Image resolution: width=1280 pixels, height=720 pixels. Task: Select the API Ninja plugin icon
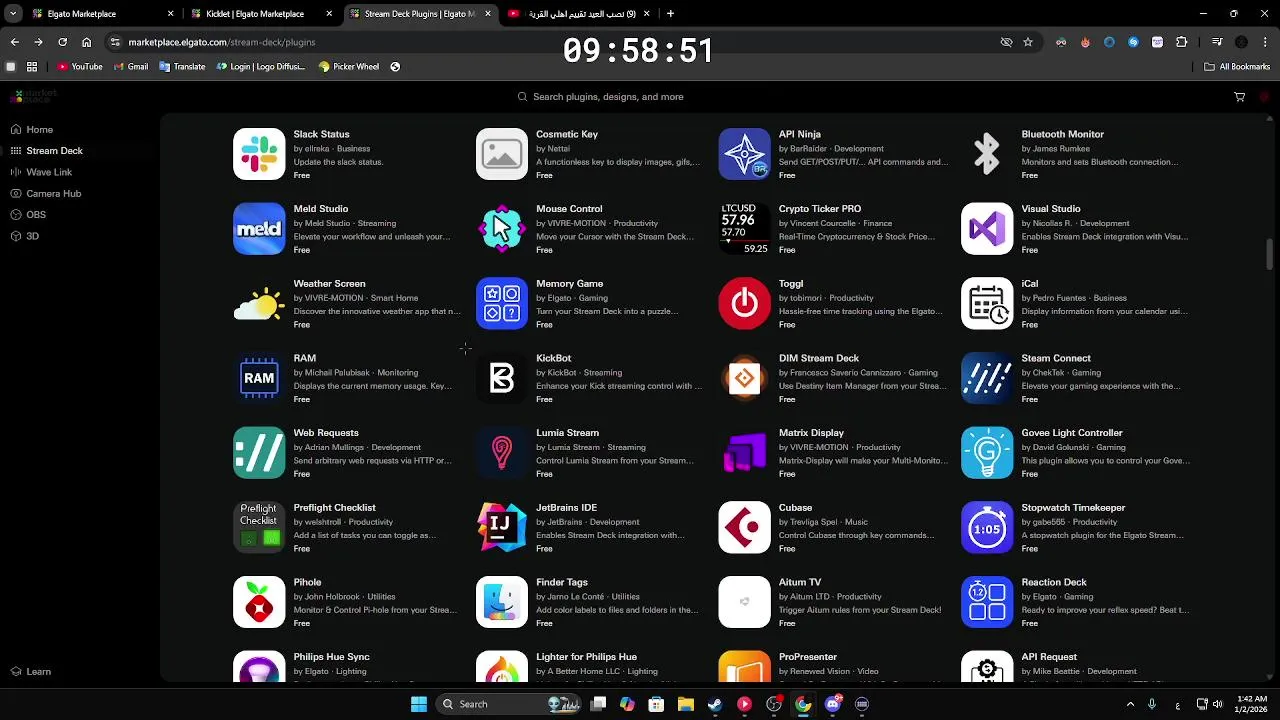pos(744,154)
